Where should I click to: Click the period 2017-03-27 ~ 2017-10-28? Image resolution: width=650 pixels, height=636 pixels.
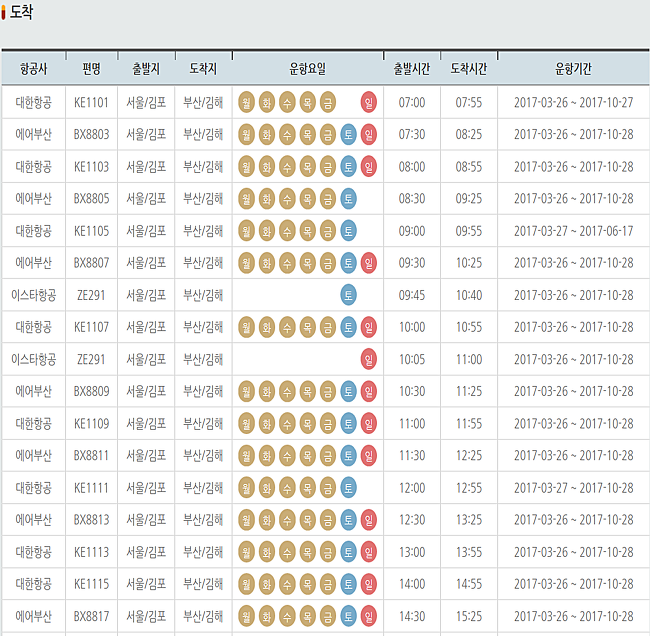(x=574, y=488)
